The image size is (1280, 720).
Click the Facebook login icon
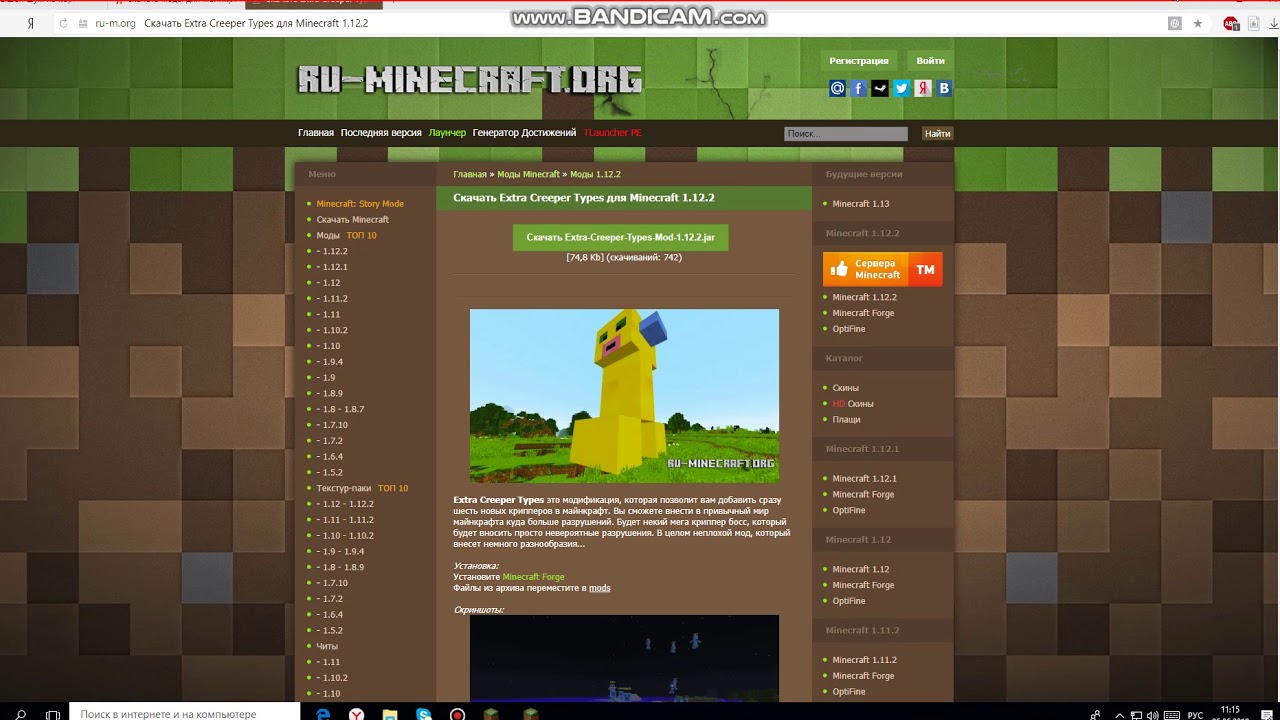tap(858, 88)
